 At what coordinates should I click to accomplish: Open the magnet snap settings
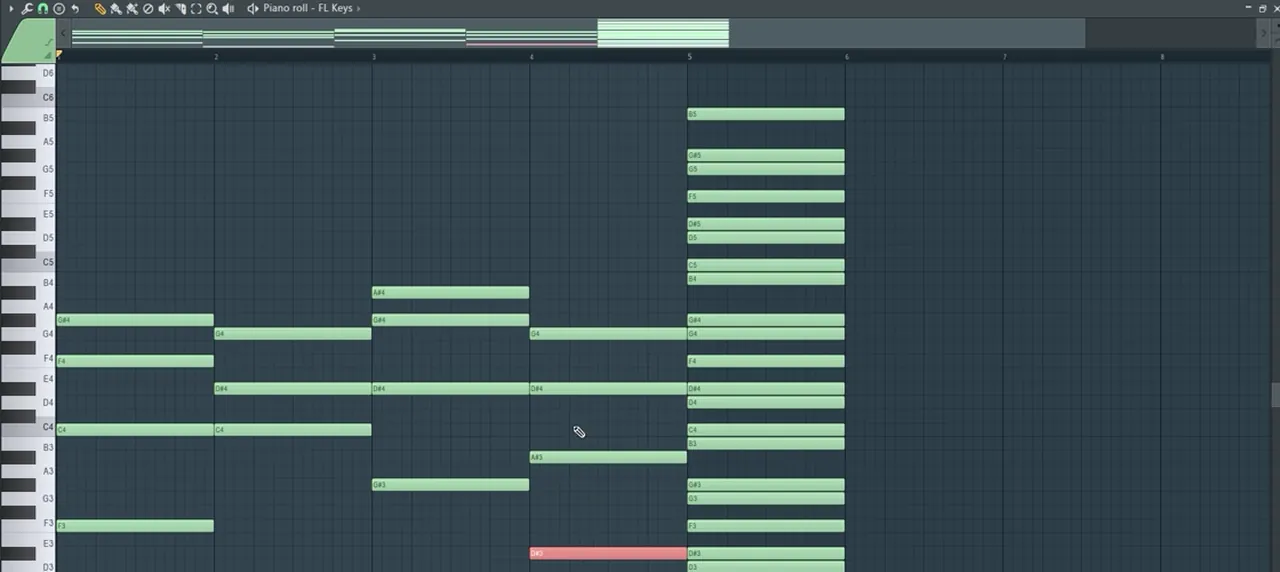coord(43,8)
